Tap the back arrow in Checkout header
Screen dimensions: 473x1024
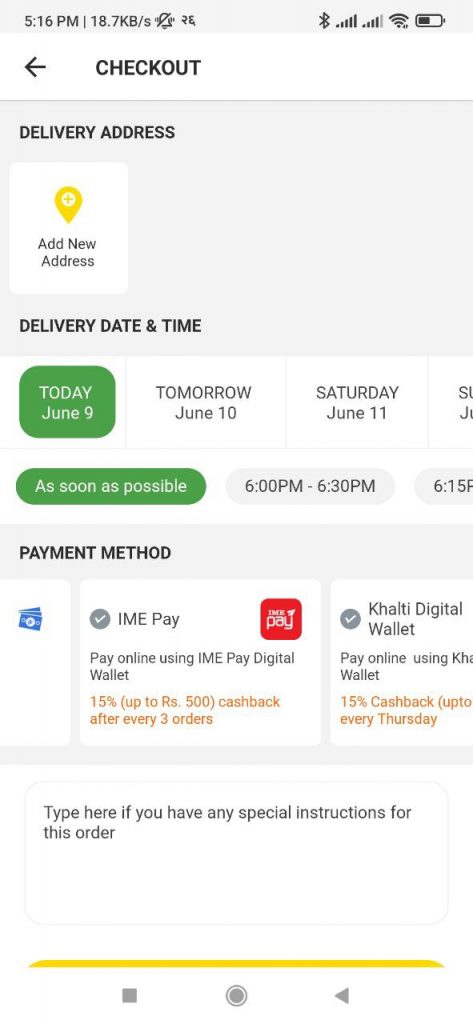(x=35, y=67)
